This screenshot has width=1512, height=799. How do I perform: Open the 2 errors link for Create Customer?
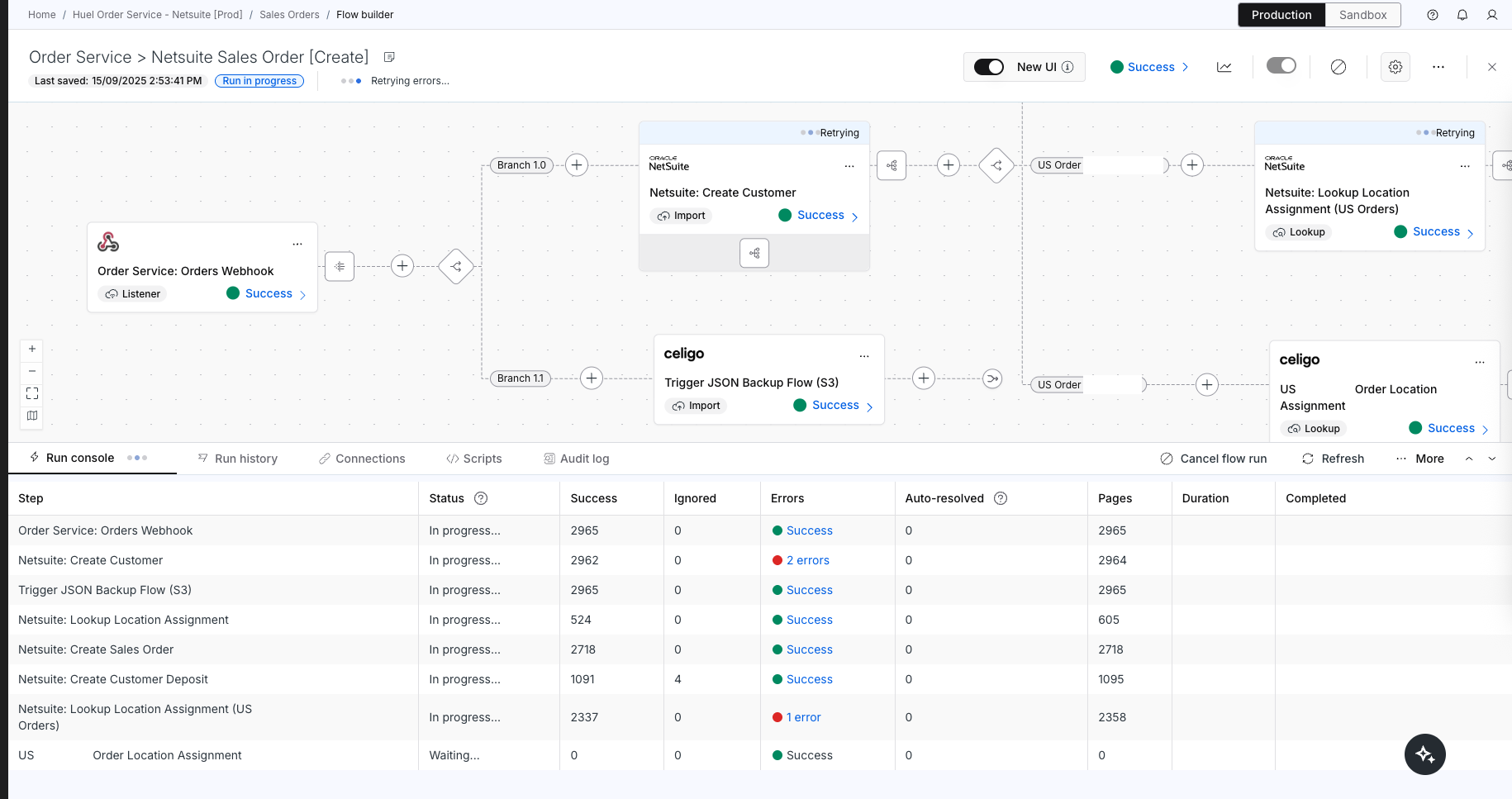click(807, 560)
